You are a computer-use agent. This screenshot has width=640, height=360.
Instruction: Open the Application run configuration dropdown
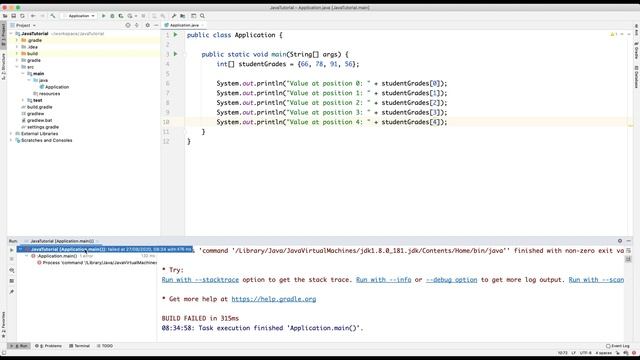click(x=80, y=16)
